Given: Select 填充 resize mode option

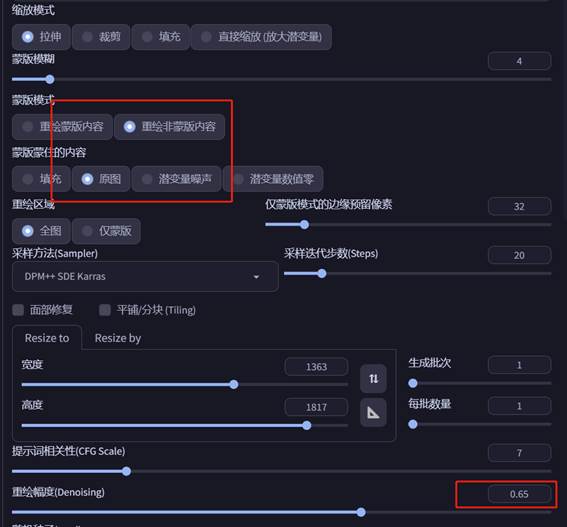Looking at the screenshot, I should (x=161, y=37).
